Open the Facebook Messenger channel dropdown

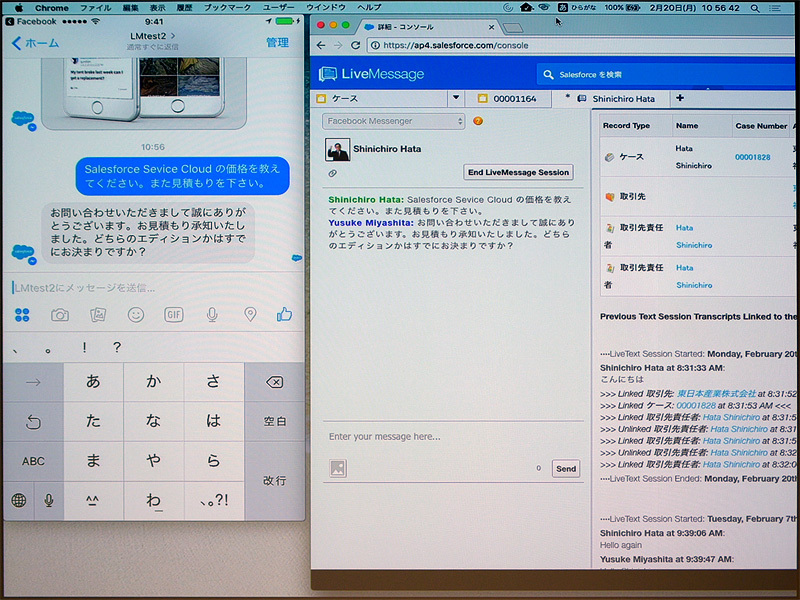(393, 121)
